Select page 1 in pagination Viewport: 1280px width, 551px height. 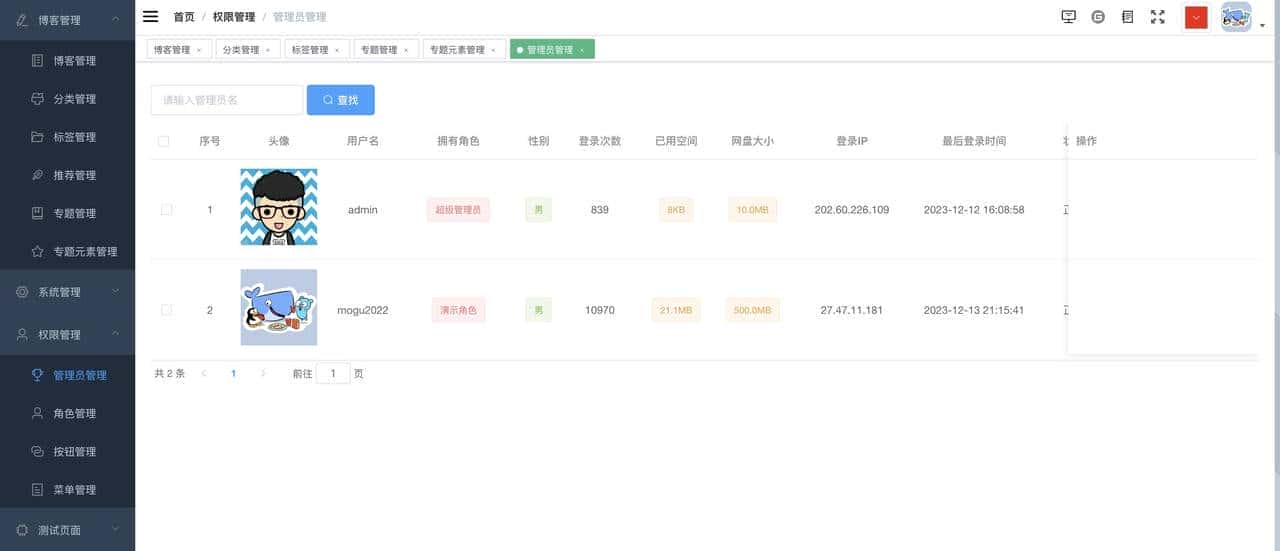pyautogui.click(x=234, y=373)
